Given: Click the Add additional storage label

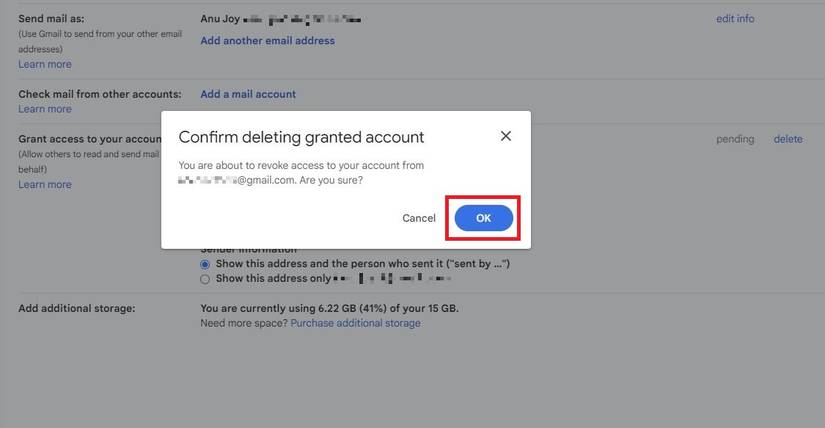Looking at the screenshot, I should (x=76, y=308).
